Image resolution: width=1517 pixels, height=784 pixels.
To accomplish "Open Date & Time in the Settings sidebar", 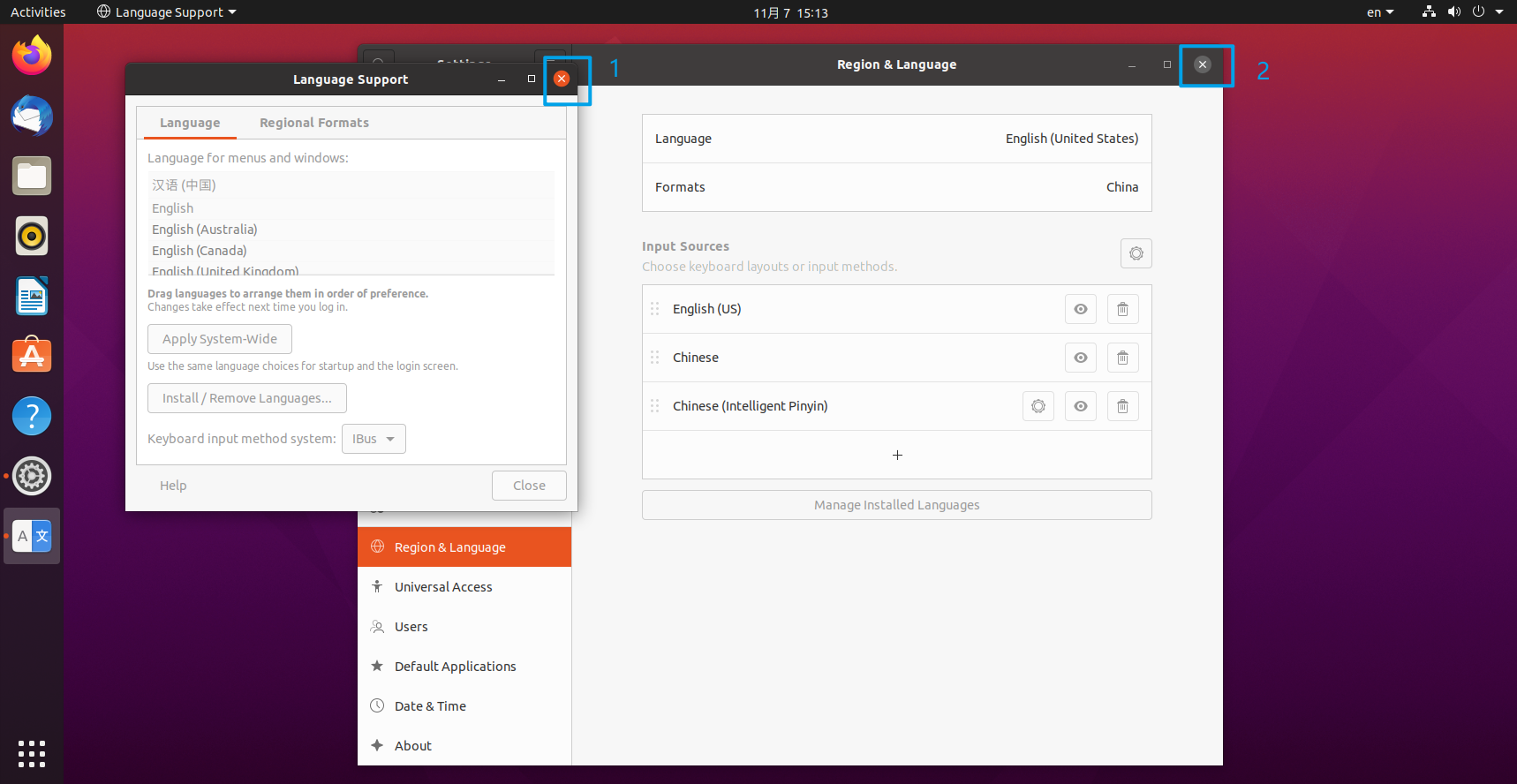I will pyautogui.click(x=464, y=706).
